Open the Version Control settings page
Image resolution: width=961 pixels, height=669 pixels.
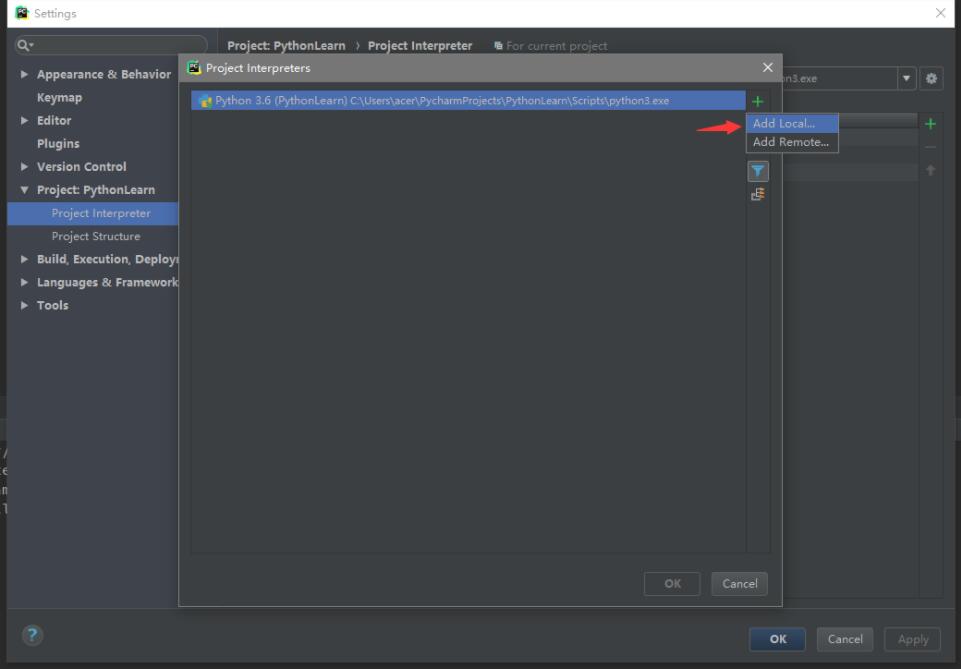click(82, 167)
